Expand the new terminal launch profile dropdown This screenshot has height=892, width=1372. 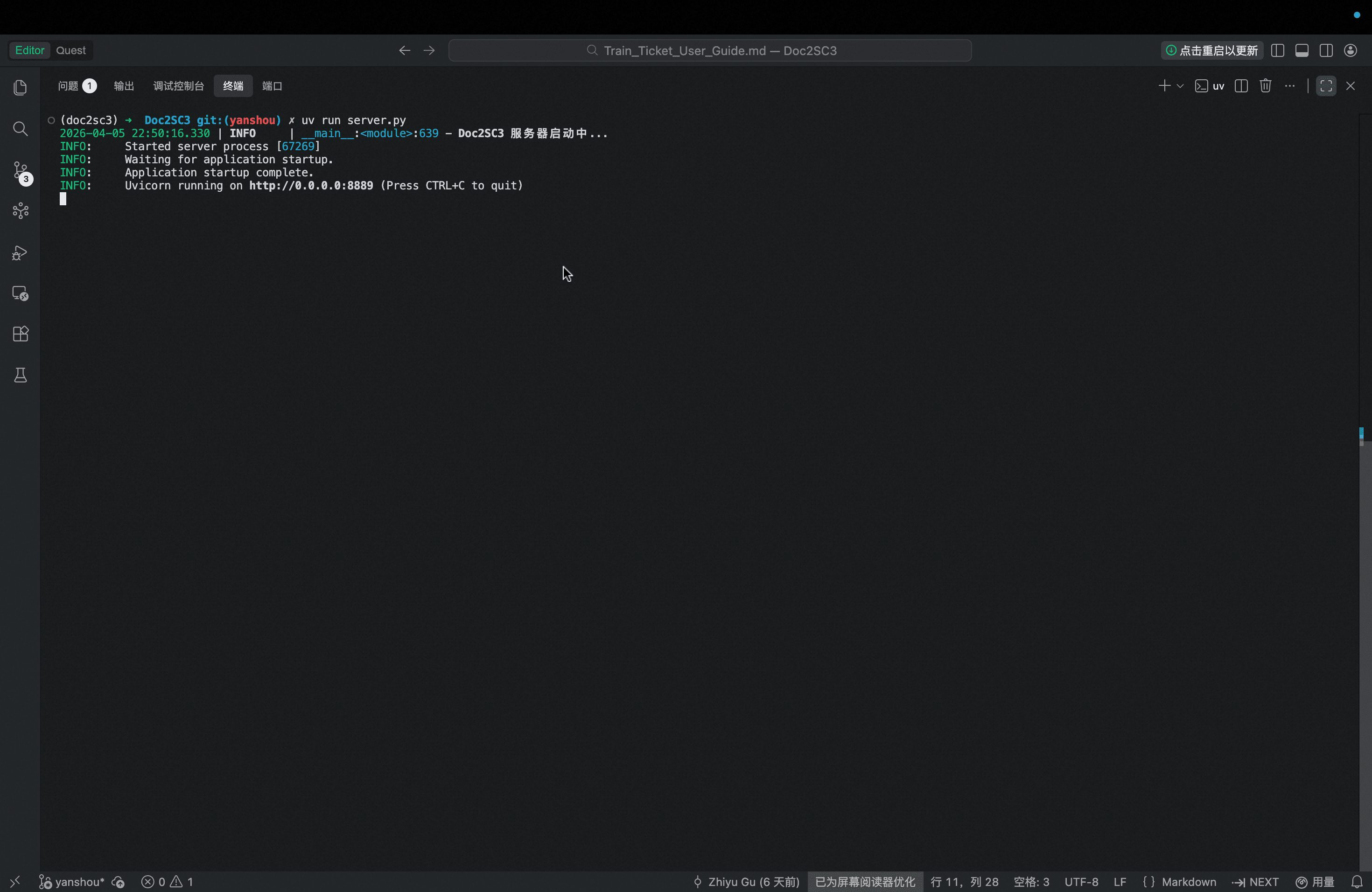coord(1180,86)
